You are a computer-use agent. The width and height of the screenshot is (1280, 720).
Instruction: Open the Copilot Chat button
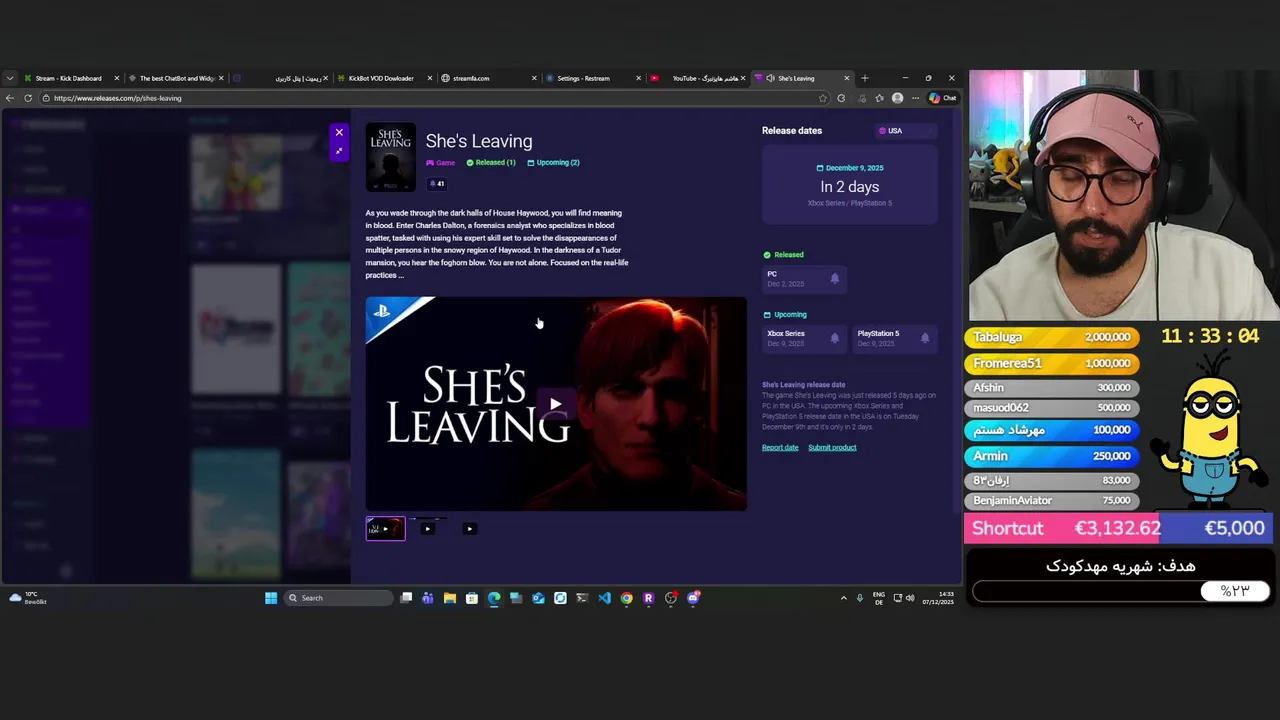click(x=943, y=98)
